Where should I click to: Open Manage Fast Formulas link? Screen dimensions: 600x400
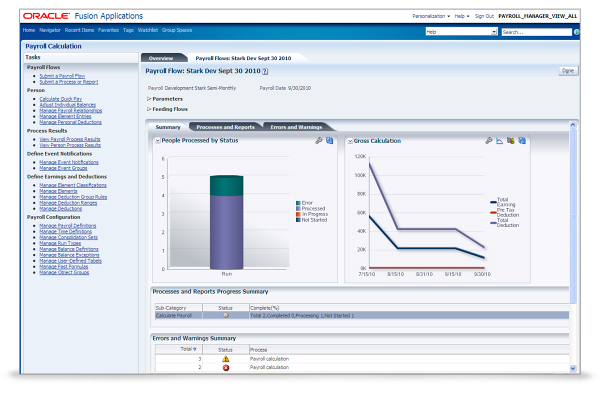[x=64, y=267]
